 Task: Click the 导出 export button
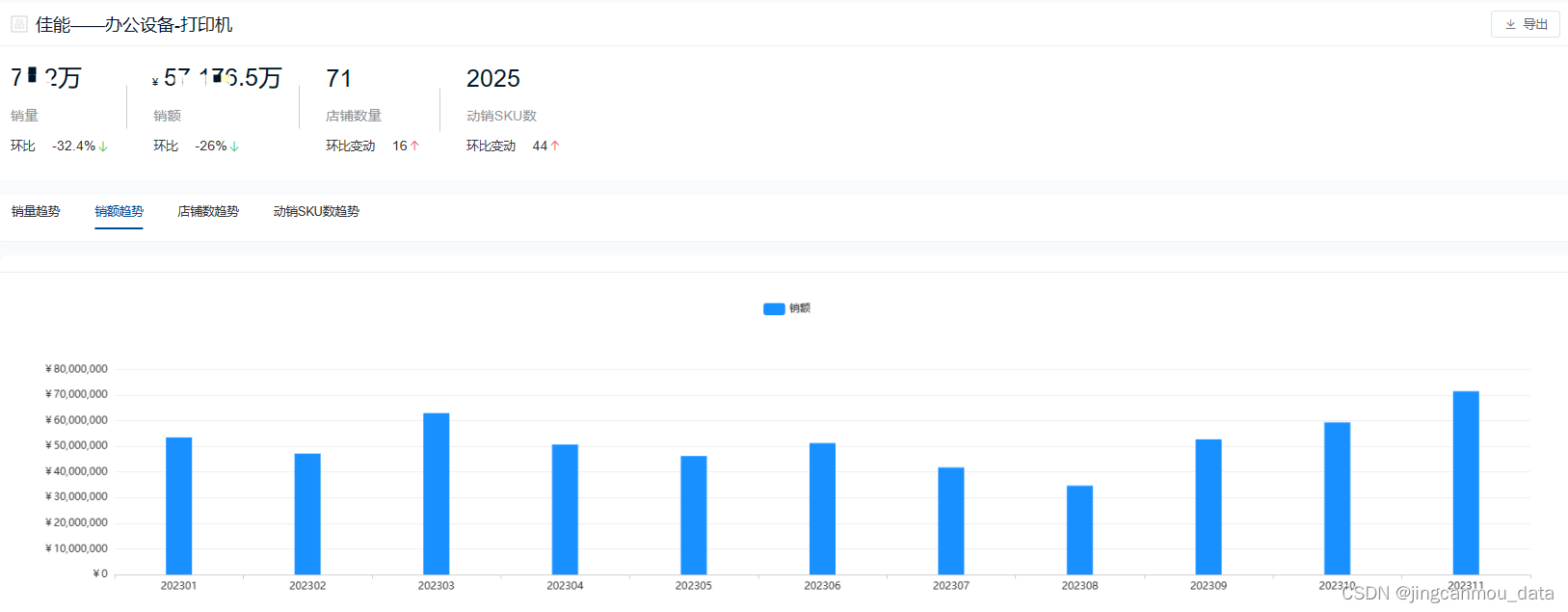tap(1525, 24)
